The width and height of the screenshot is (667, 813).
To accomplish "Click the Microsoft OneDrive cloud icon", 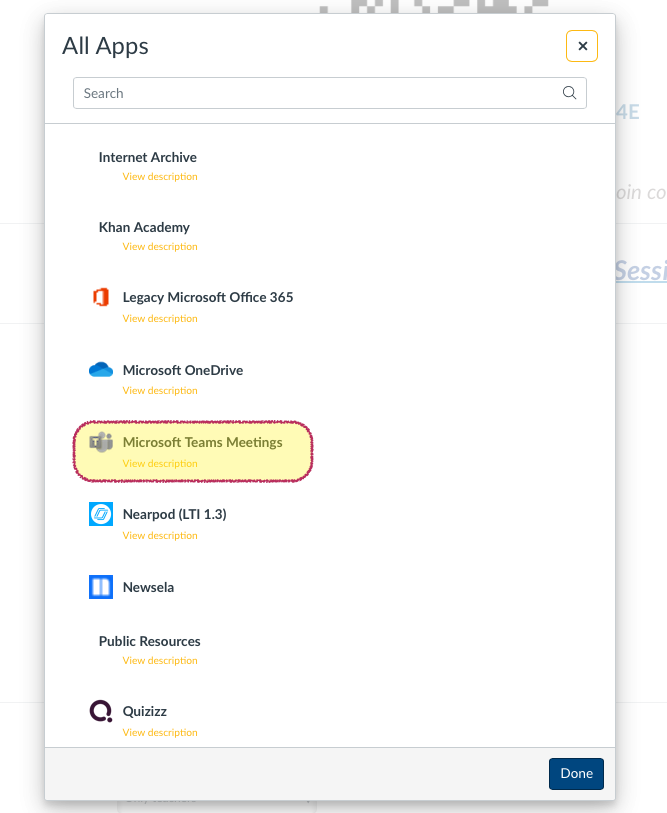I will (x=101, y=370).
